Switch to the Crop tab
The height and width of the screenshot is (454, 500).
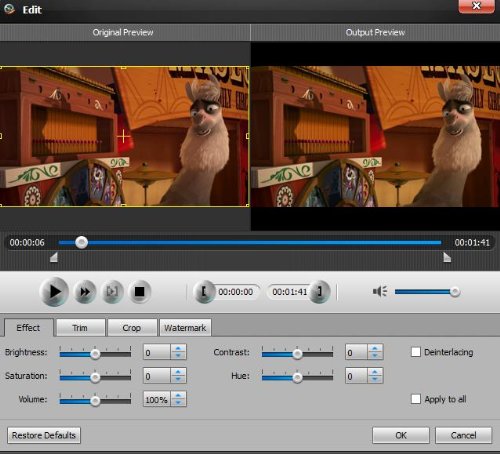point(132,328)
